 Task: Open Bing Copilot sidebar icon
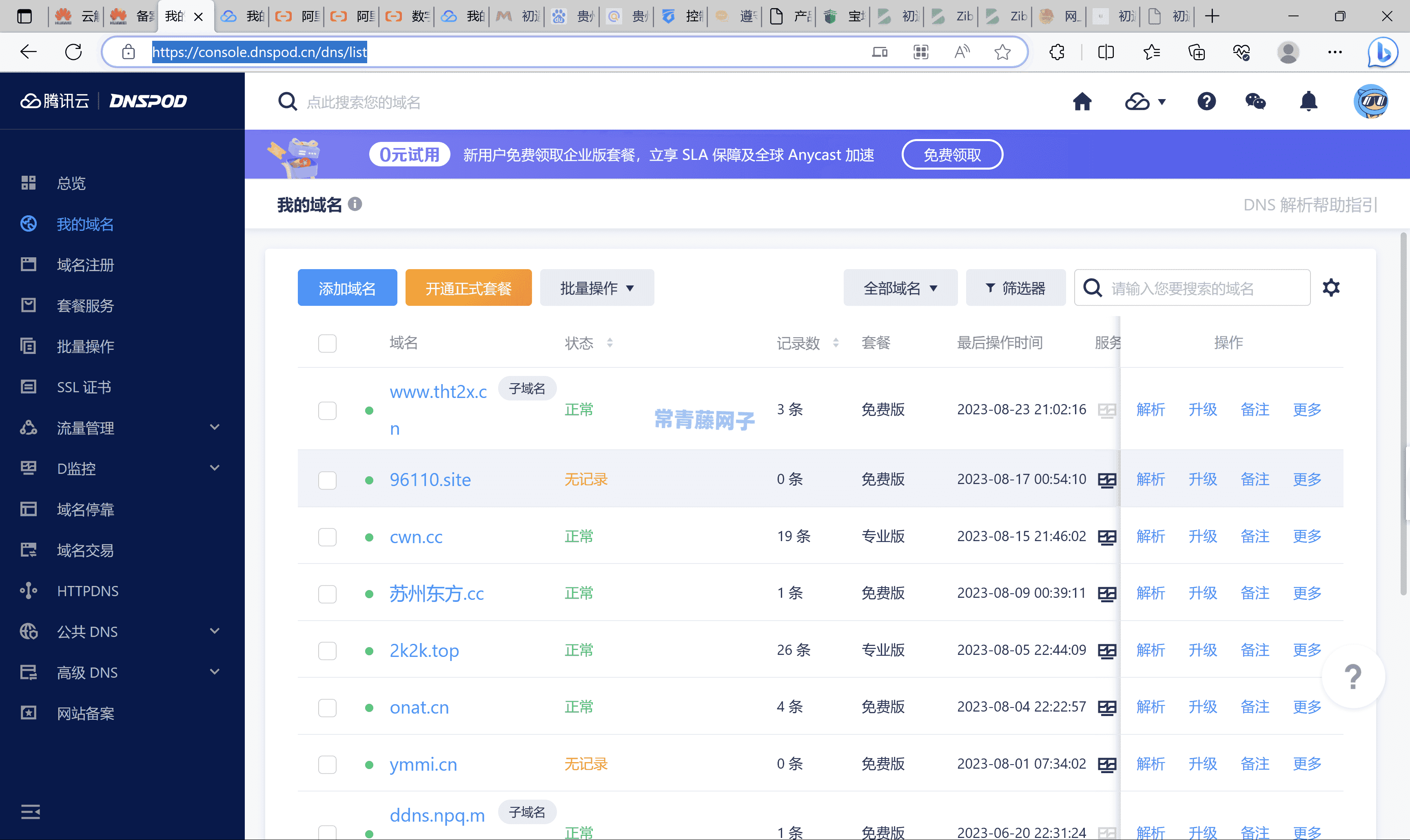[x=1382, y=52]
